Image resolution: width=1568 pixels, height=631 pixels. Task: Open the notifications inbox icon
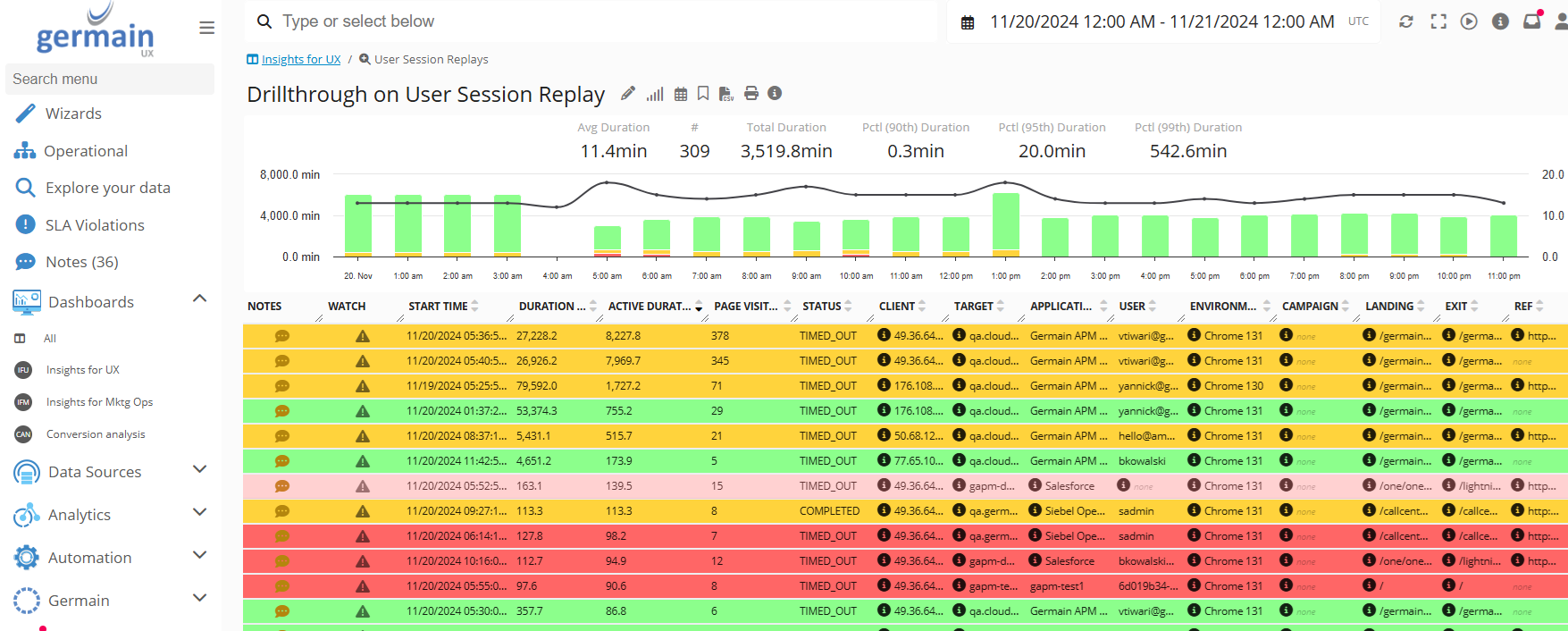(x=1531, y=21)
